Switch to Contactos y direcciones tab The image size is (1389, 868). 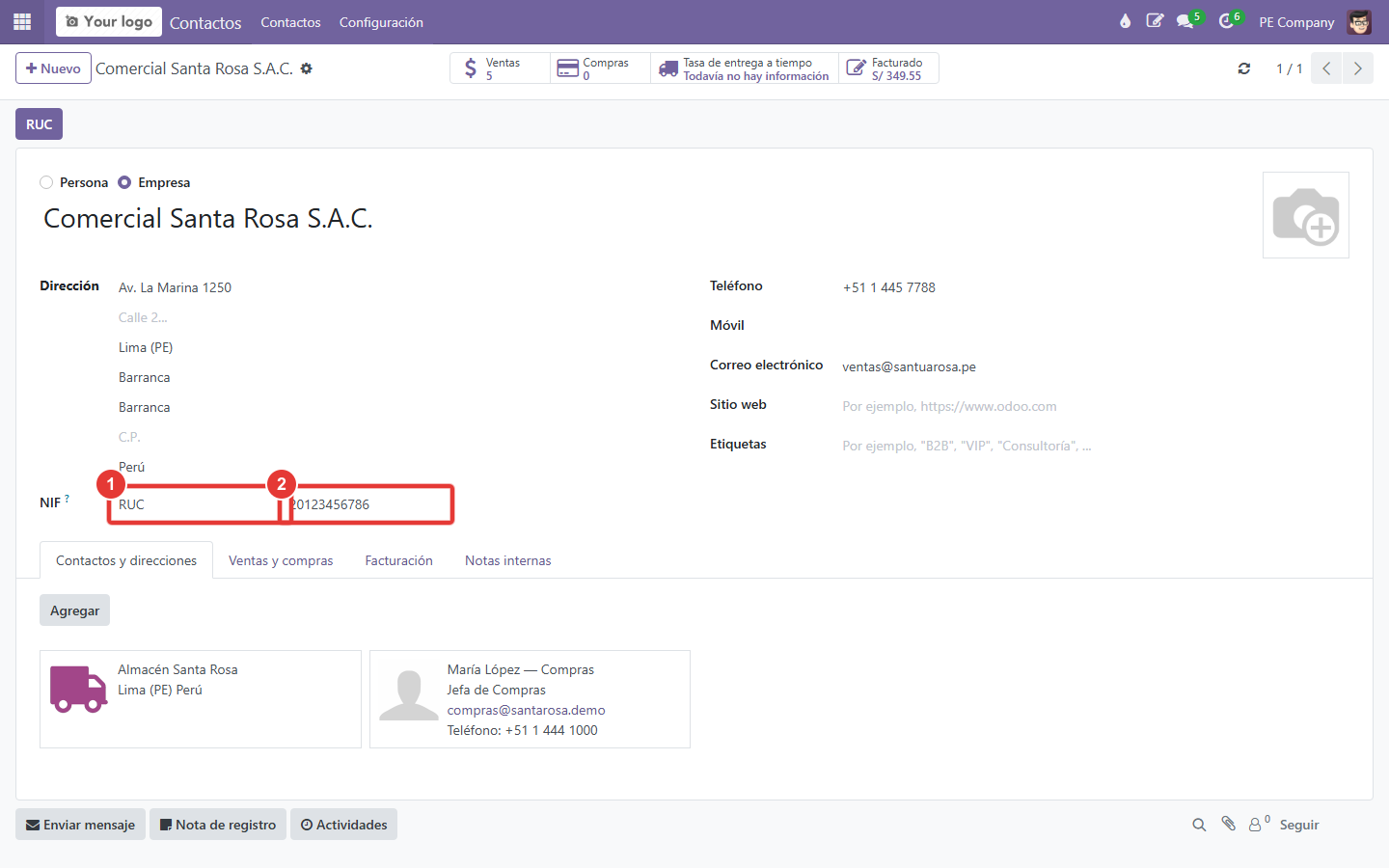click(x=126, y=560)
